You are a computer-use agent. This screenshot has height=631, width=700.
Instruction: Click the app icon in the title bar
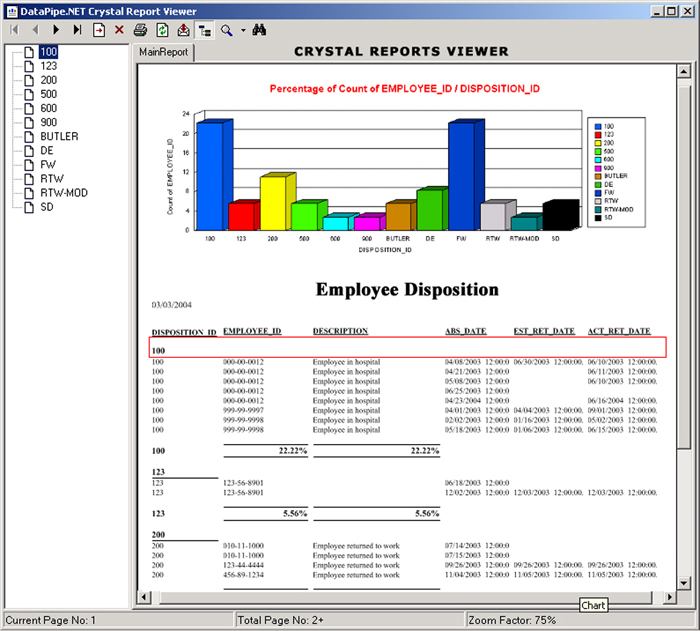(x=12, y=12)
